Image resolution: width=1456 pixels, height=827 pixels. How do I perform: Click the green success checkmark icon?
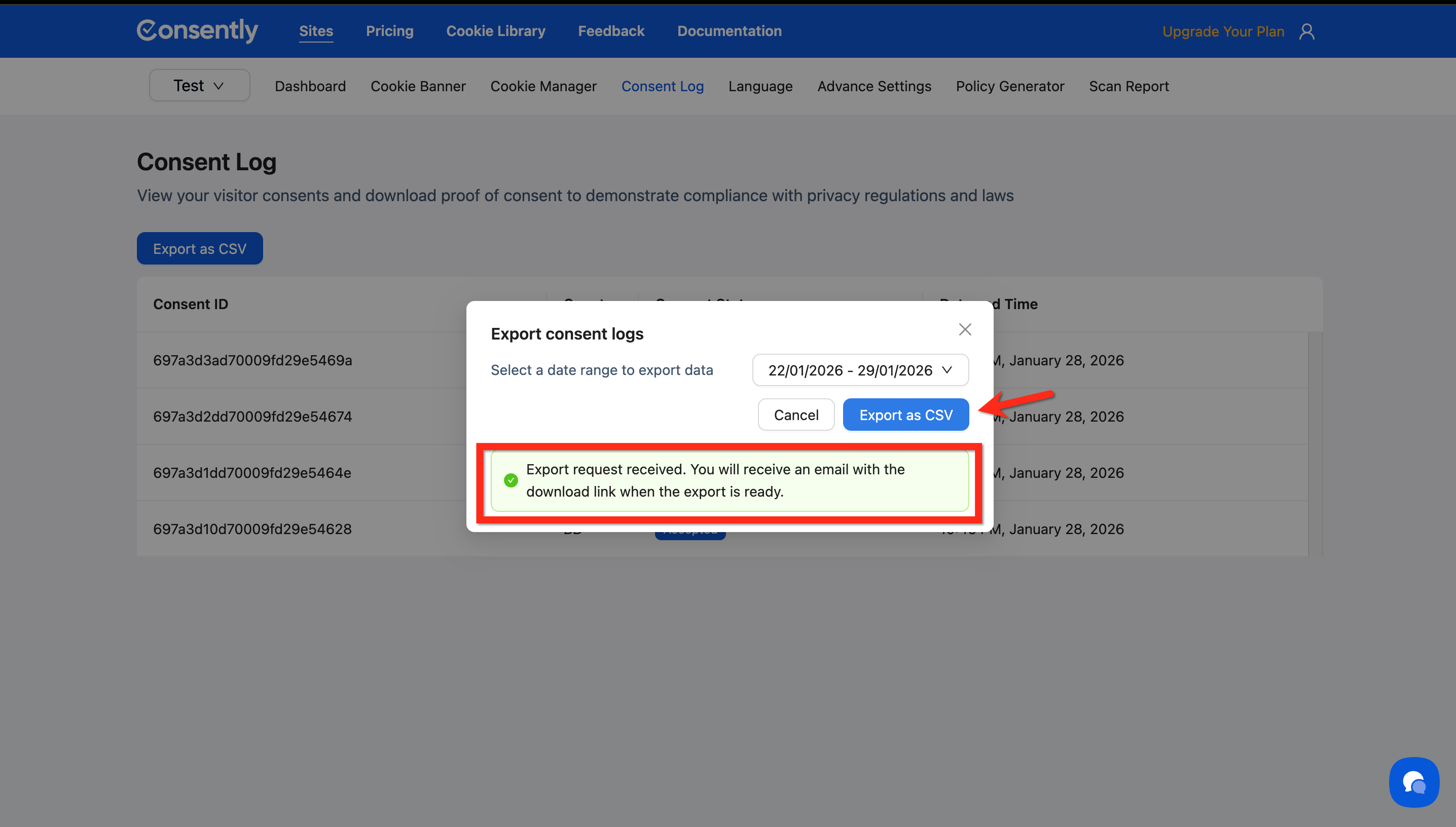[511, 480]
